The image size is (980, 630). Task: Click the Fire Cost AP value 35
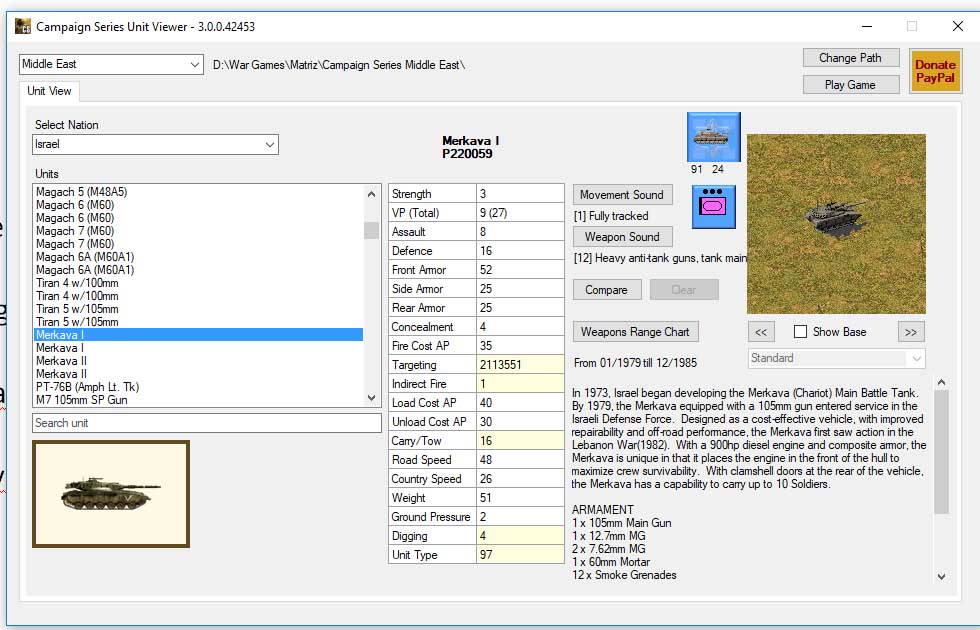[520, 346]
